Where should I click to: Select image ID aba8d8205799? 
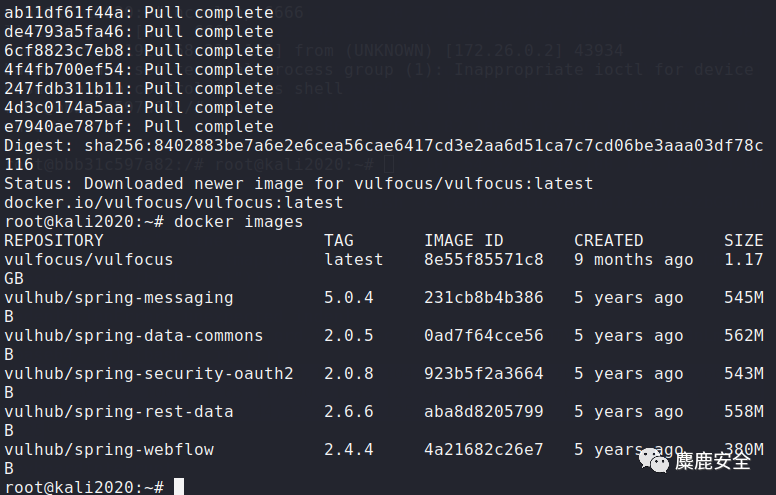pyautogui.click(x=484, y=412)
